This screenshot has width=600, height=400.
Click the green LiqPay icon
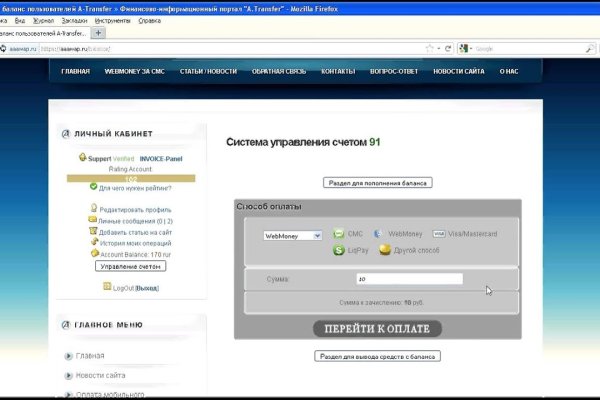tap(339, 250)
